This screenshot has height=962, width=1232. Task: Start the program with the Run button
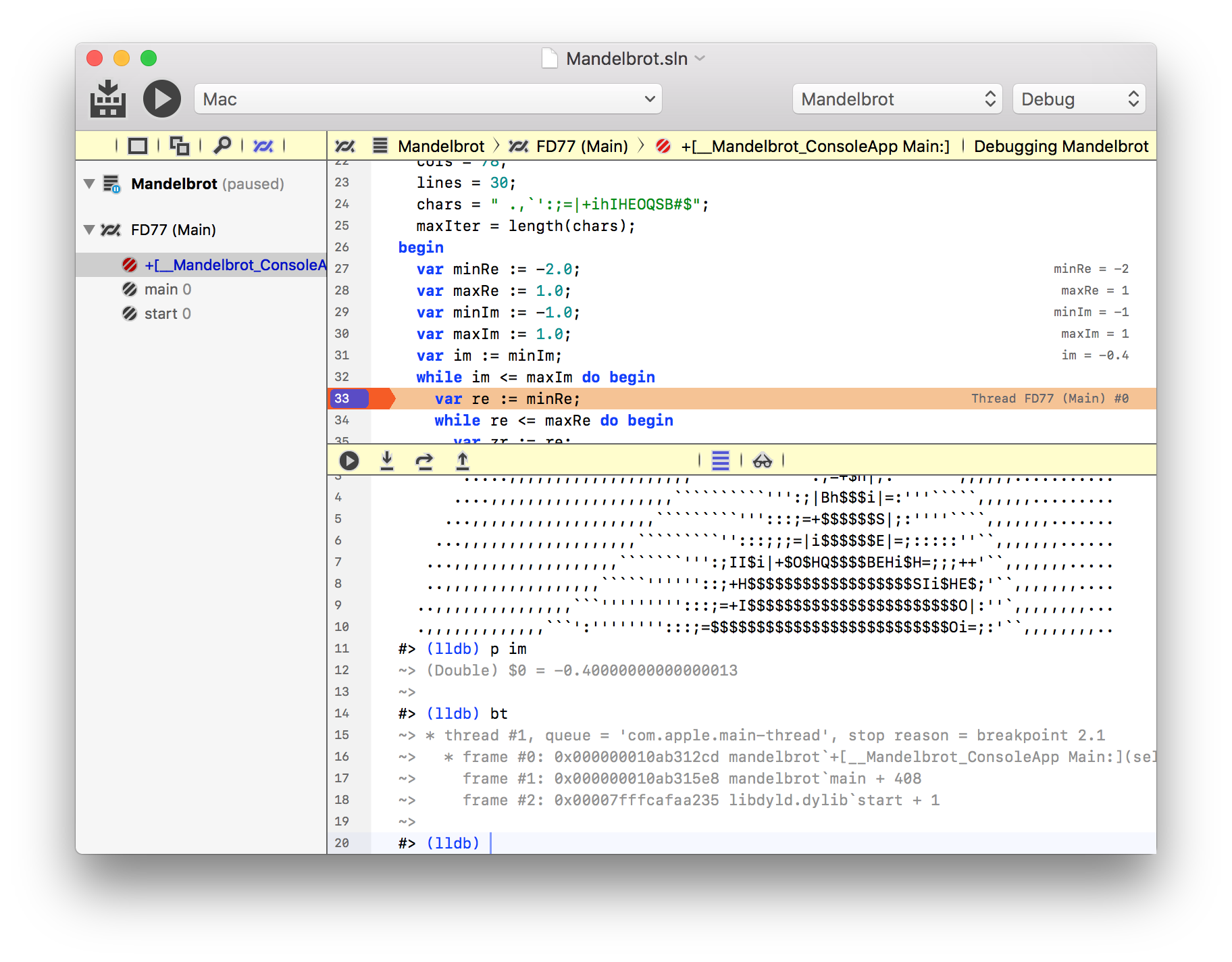point(162,99)
